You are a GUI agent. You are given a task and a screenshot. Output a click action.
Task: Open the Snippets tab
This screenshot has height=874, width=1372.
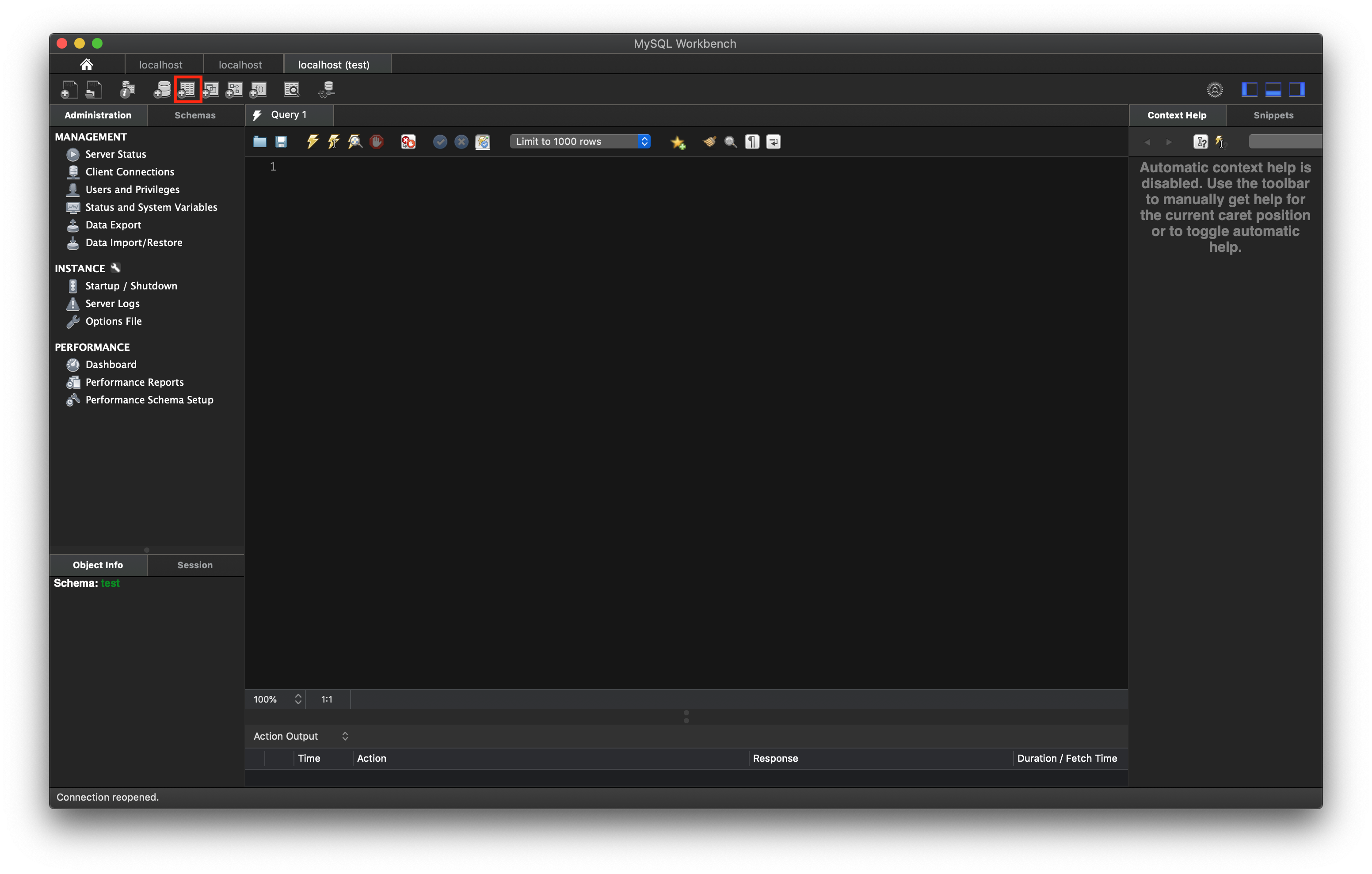[1273, 115]
